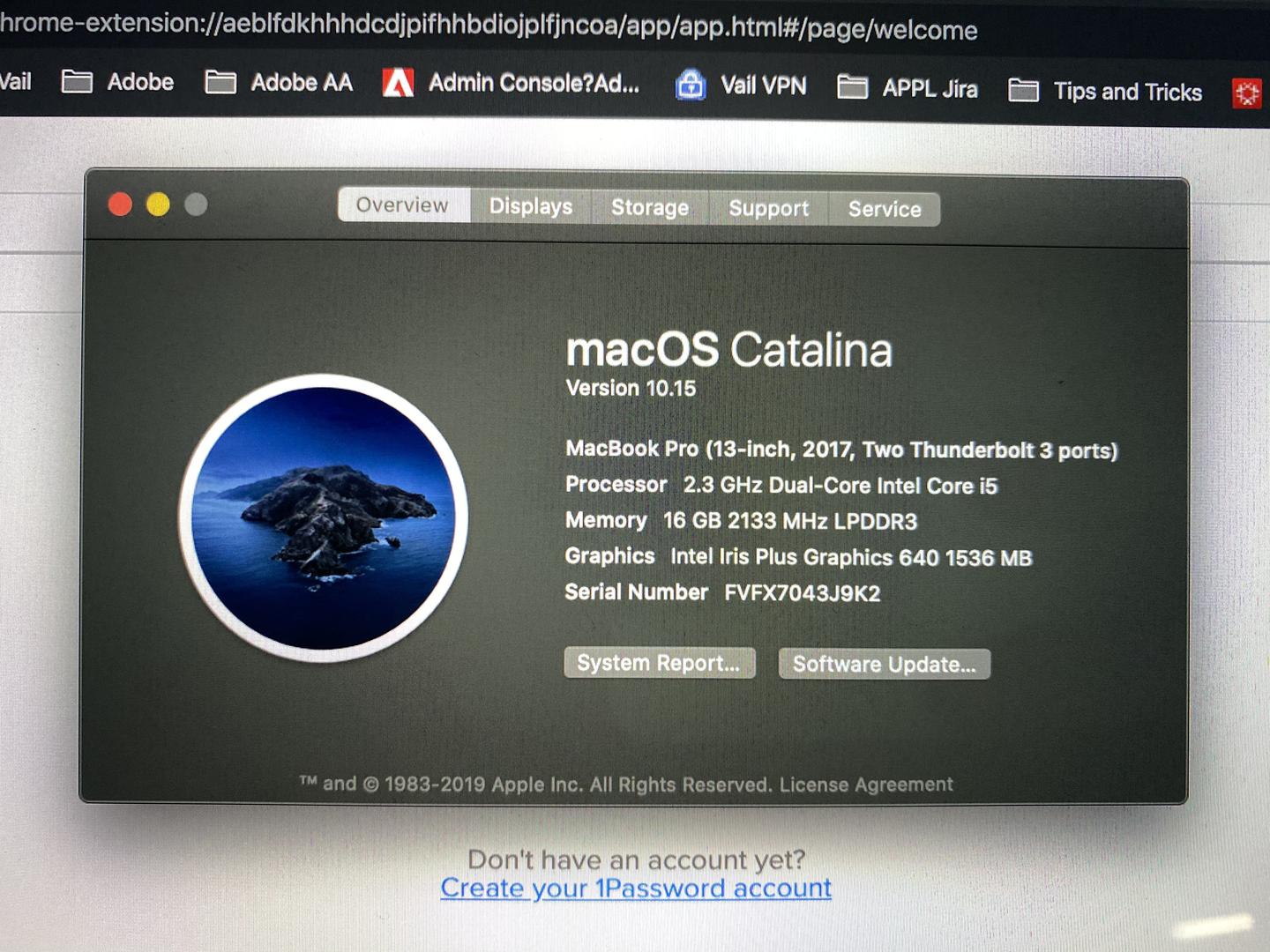The width and height of the screenshot is (1270, 952).
Task: Open the APPL Jira bookmarks folder
Action: coord(908,88)
